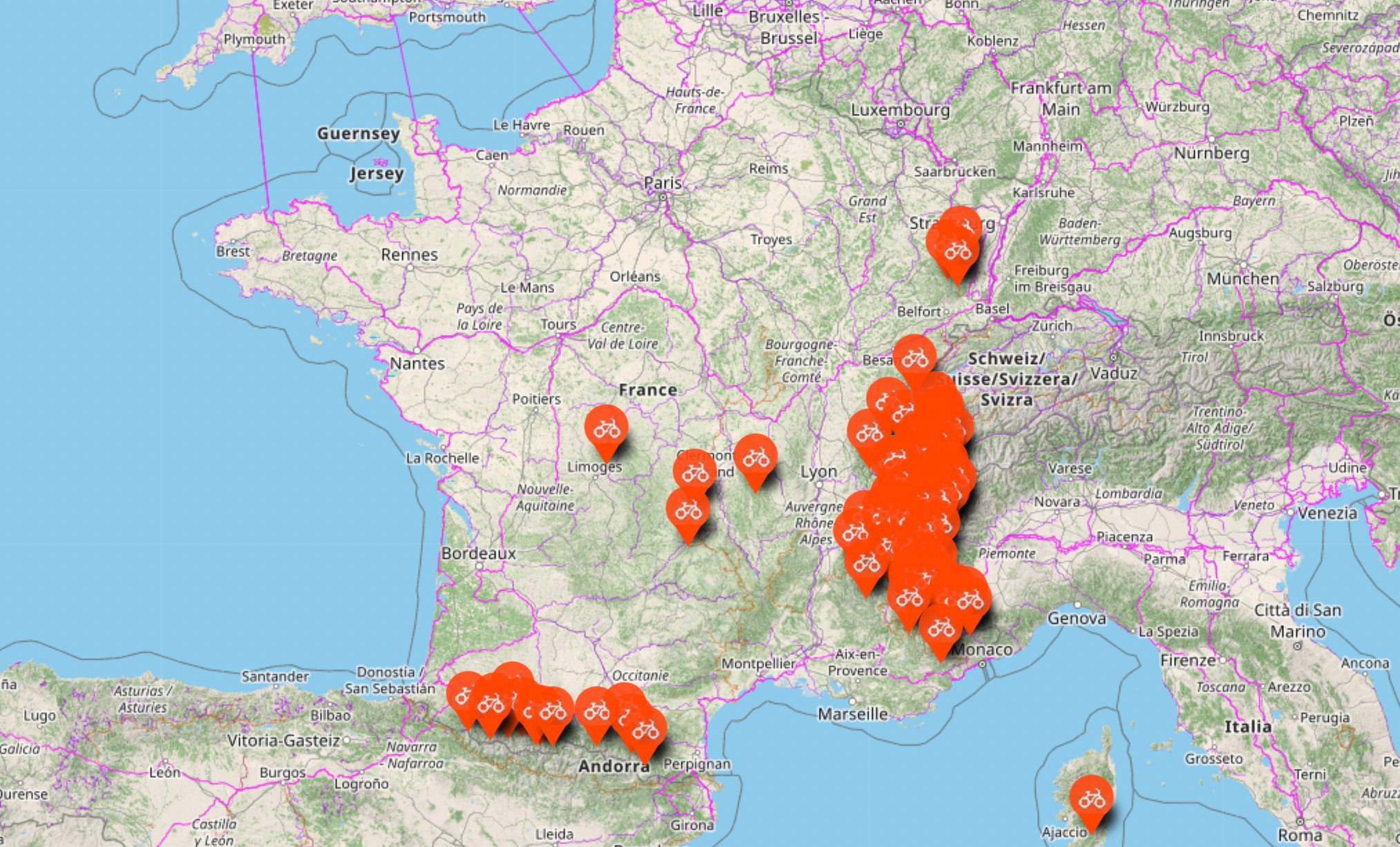Click the Venezia city label
This screenshot has width=1400, height=847.
point(1327,513)
